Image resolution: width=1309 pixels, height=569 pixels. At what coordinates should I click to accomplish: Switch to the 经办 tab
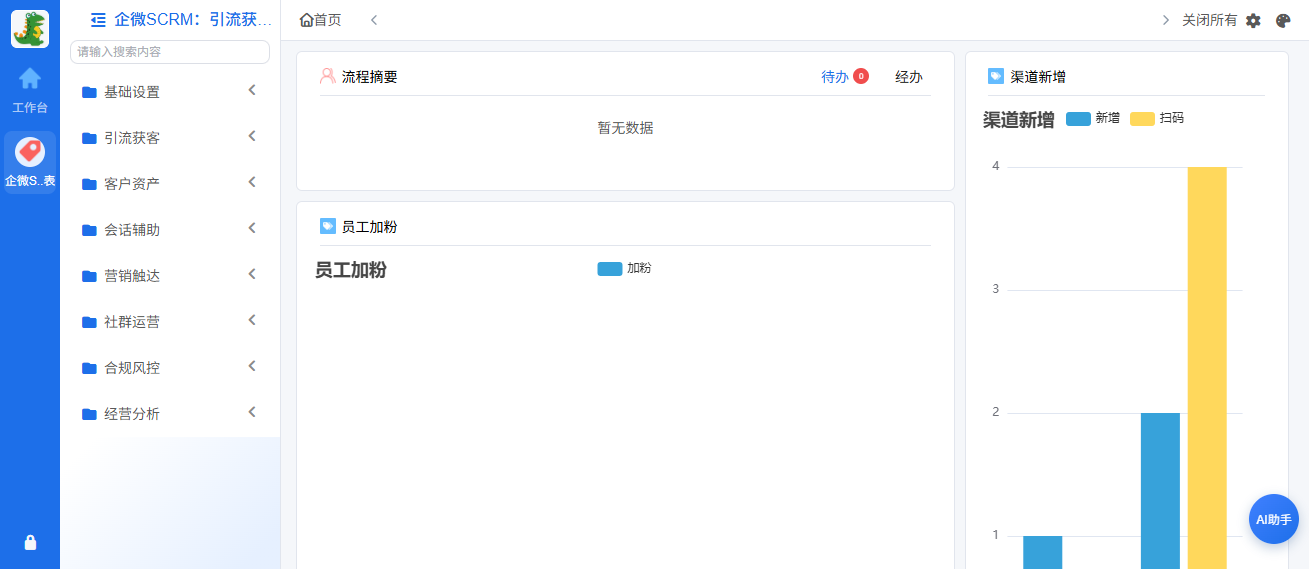tap(909, 77)
